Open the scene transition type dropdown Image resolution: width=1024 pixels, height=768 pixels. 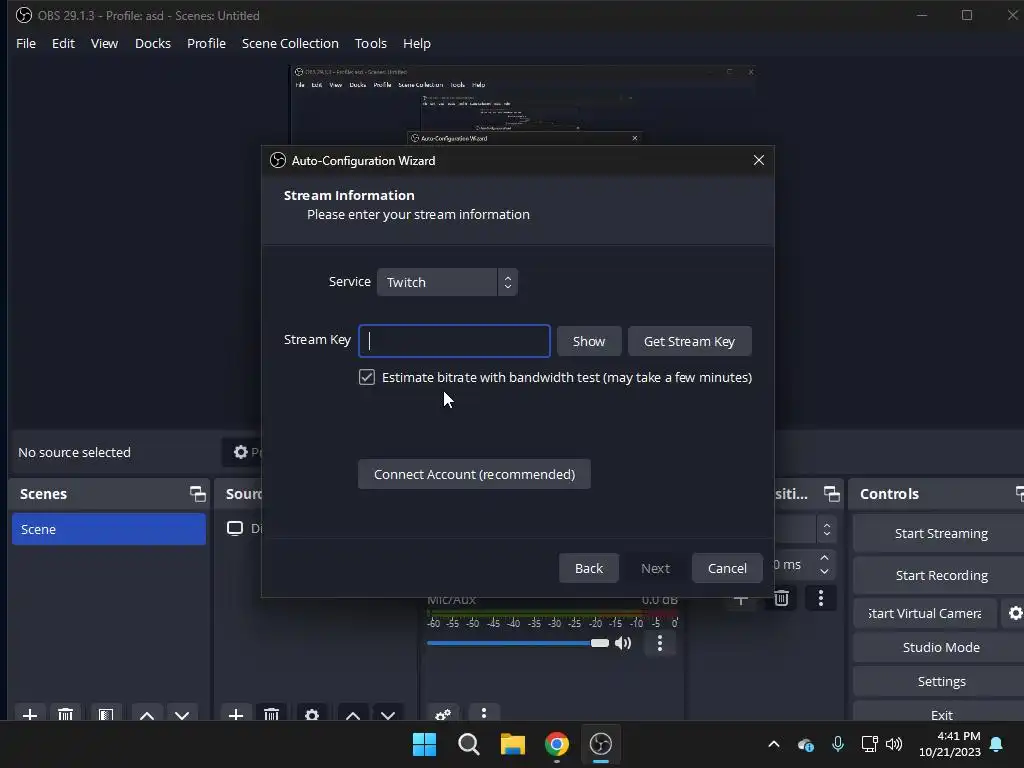pyautogui.click(x=827, y=529)
